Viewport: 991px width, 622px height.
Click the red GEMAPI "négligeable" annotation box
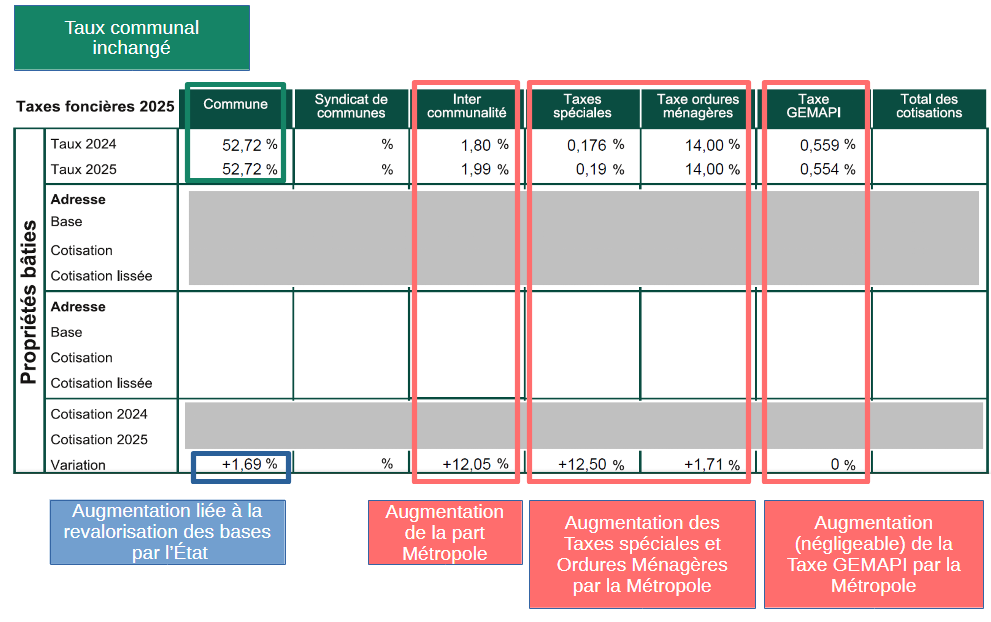pyautogui.click(x=873, y=554)
